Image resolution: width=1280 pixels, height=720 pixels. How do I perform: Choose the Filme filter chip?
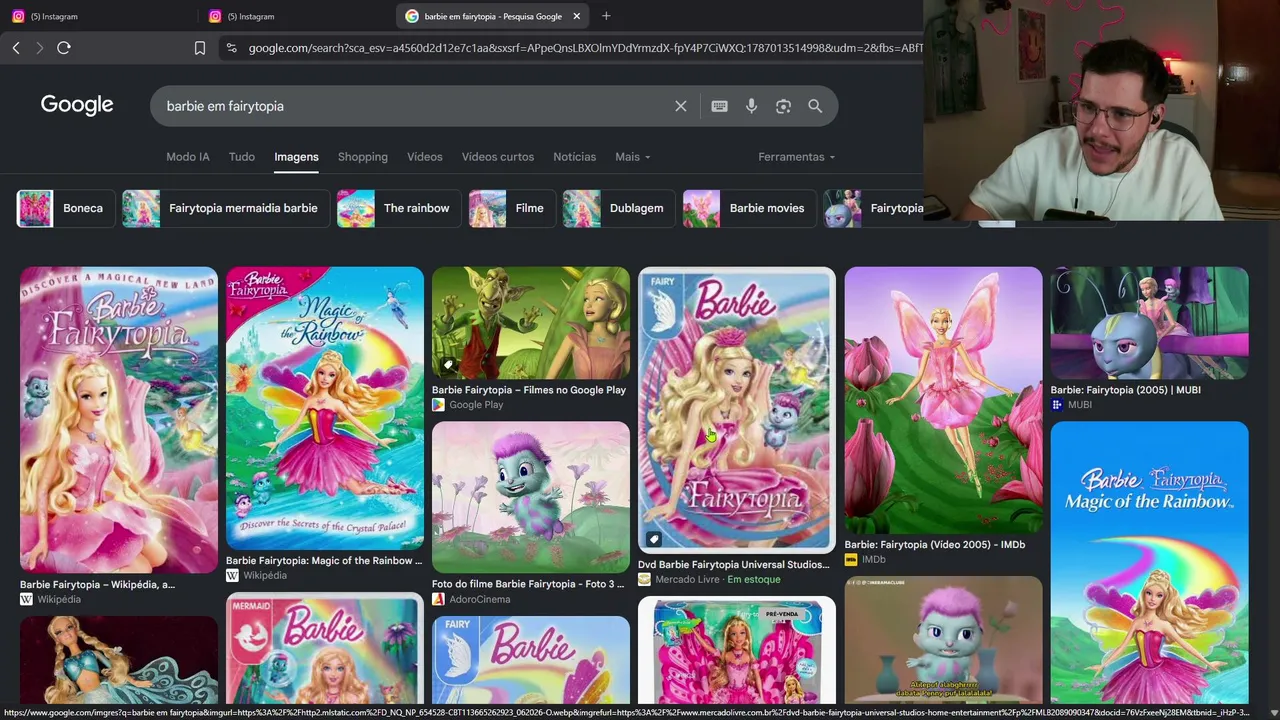511,208
